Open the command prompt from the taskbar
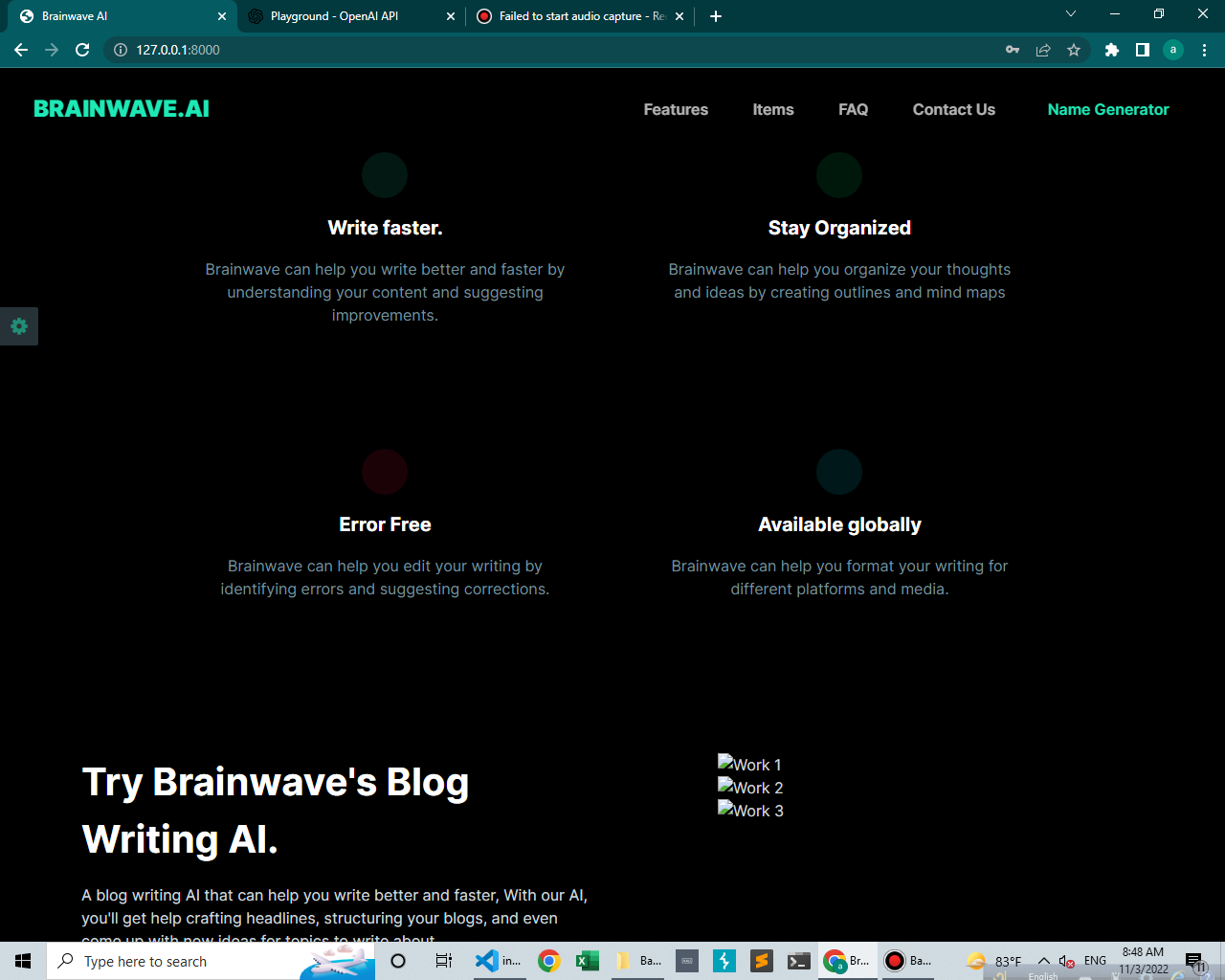 [x=797, y=961]
